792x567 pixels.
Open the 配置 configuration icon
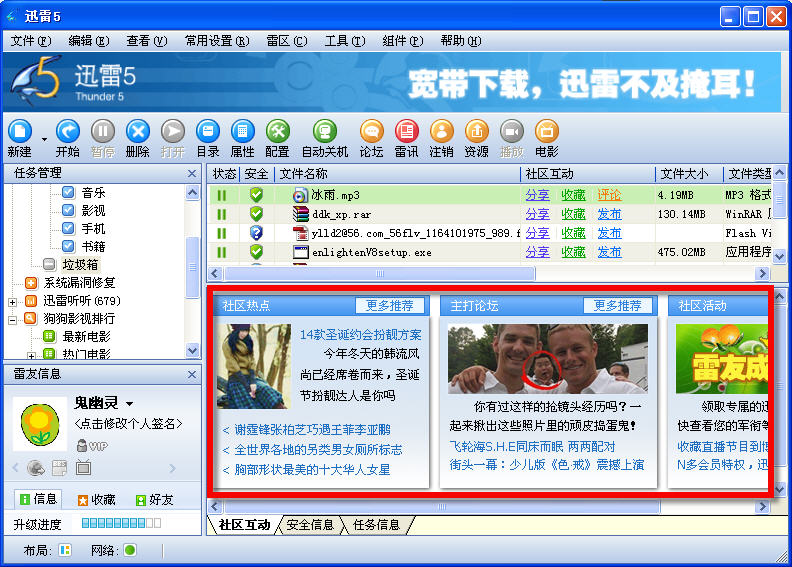pyautogui.click(x=278, y=132)
